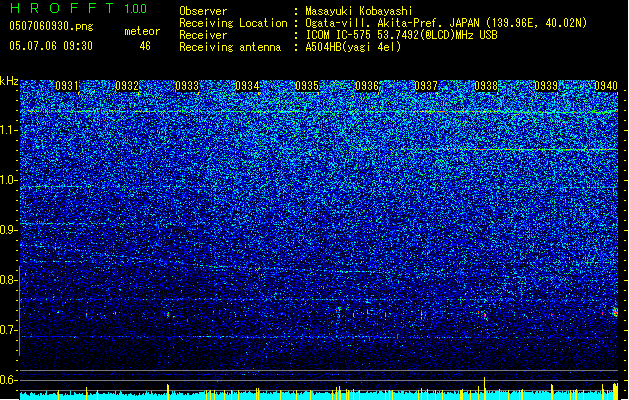This screenshot has width=629, height=400.
Task: Click the meteor count 46
Action: coord(145,46)
